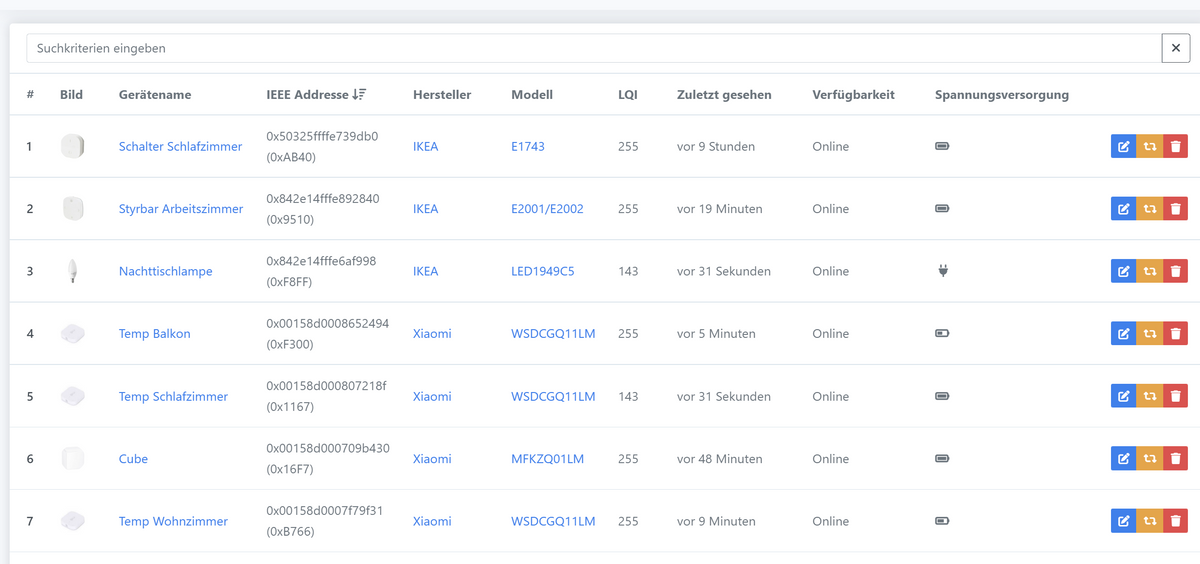Click 'vor 48 Minuten' last seen value
Screen dimensions: 1200x564
[x=720, y=459]
